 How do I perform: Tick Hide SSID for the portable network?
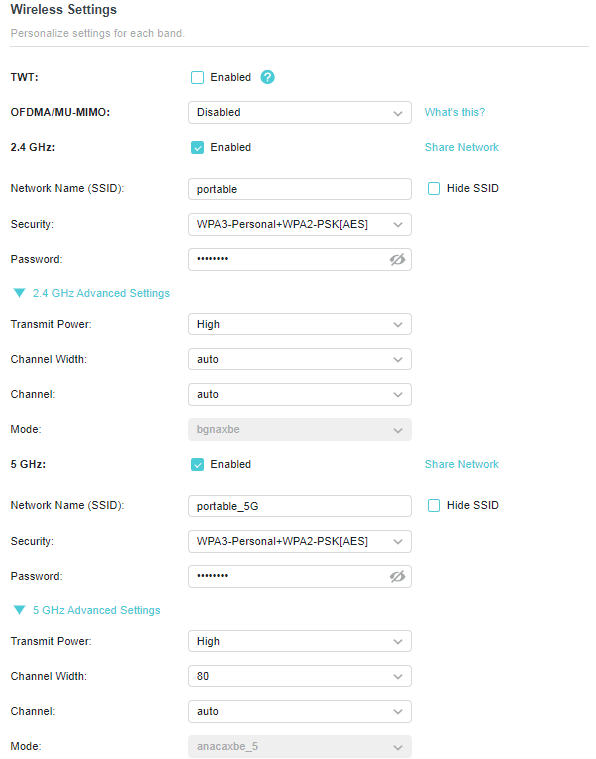(434, 188)
